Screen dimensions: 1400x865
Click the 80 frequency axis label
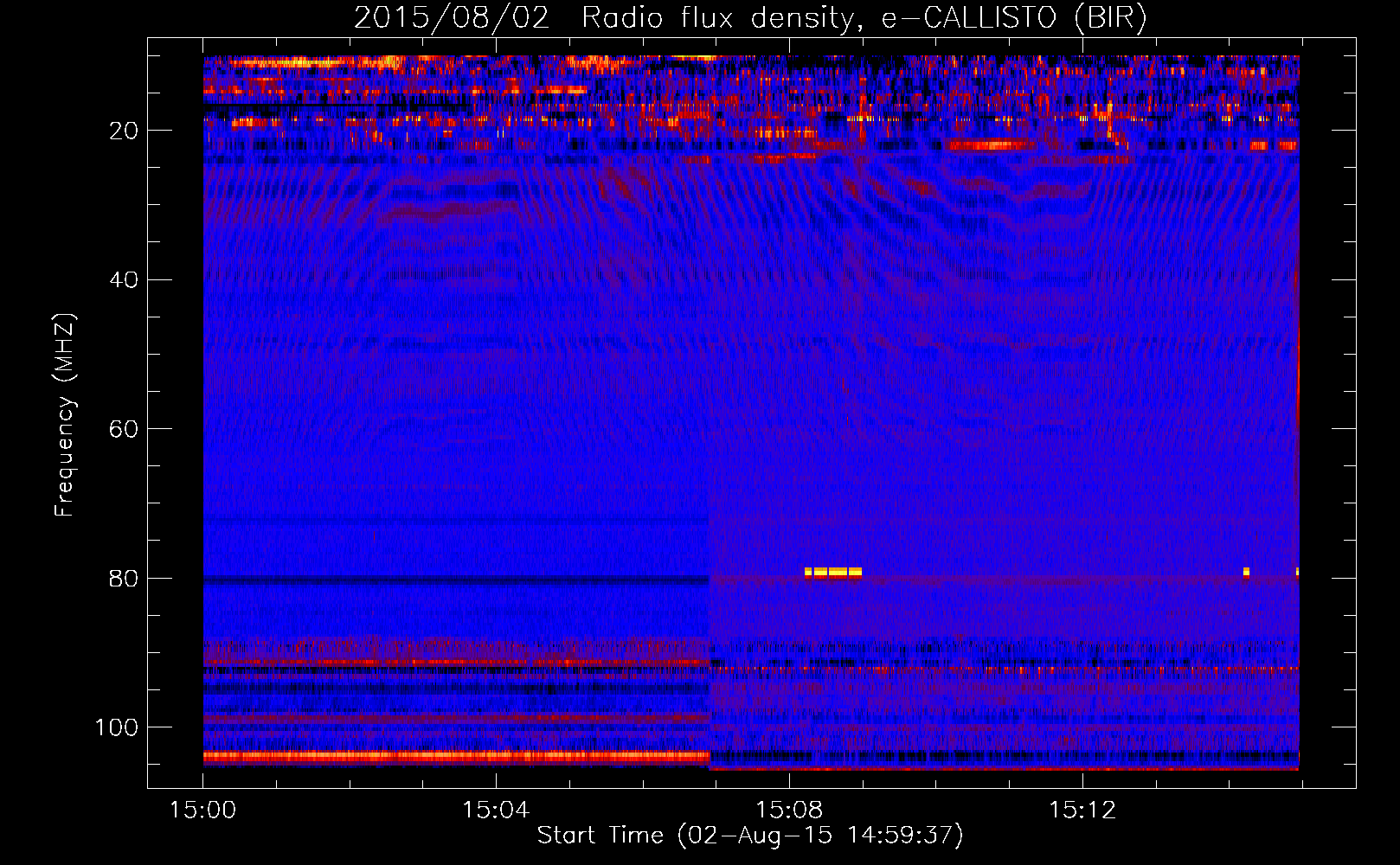click(x=124, y=579)
